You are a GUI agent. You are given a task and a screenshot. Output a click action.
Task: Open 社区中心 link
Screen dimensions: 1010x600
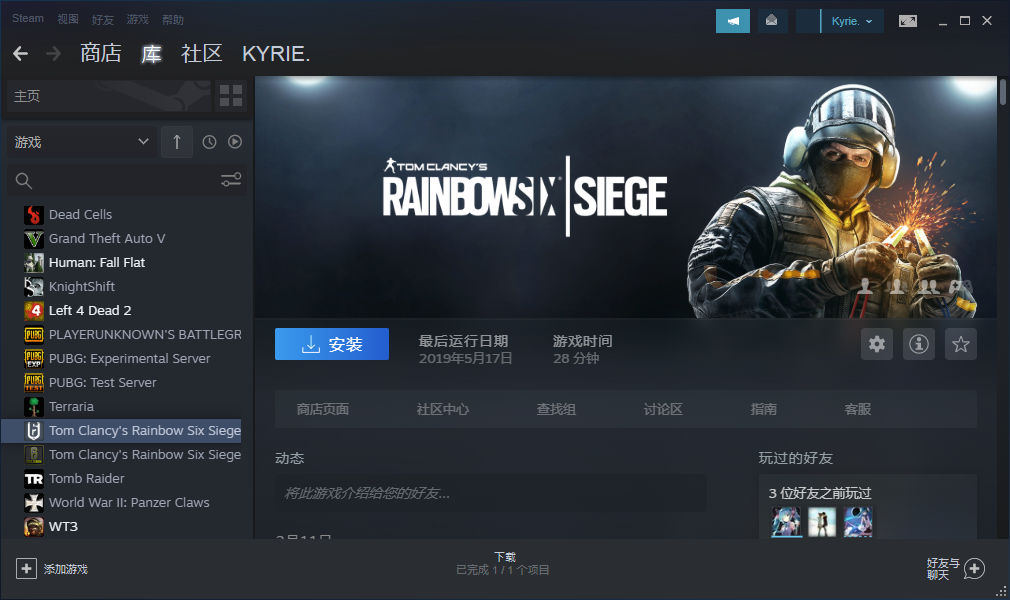pyautogui.click(x=443, y=409)
